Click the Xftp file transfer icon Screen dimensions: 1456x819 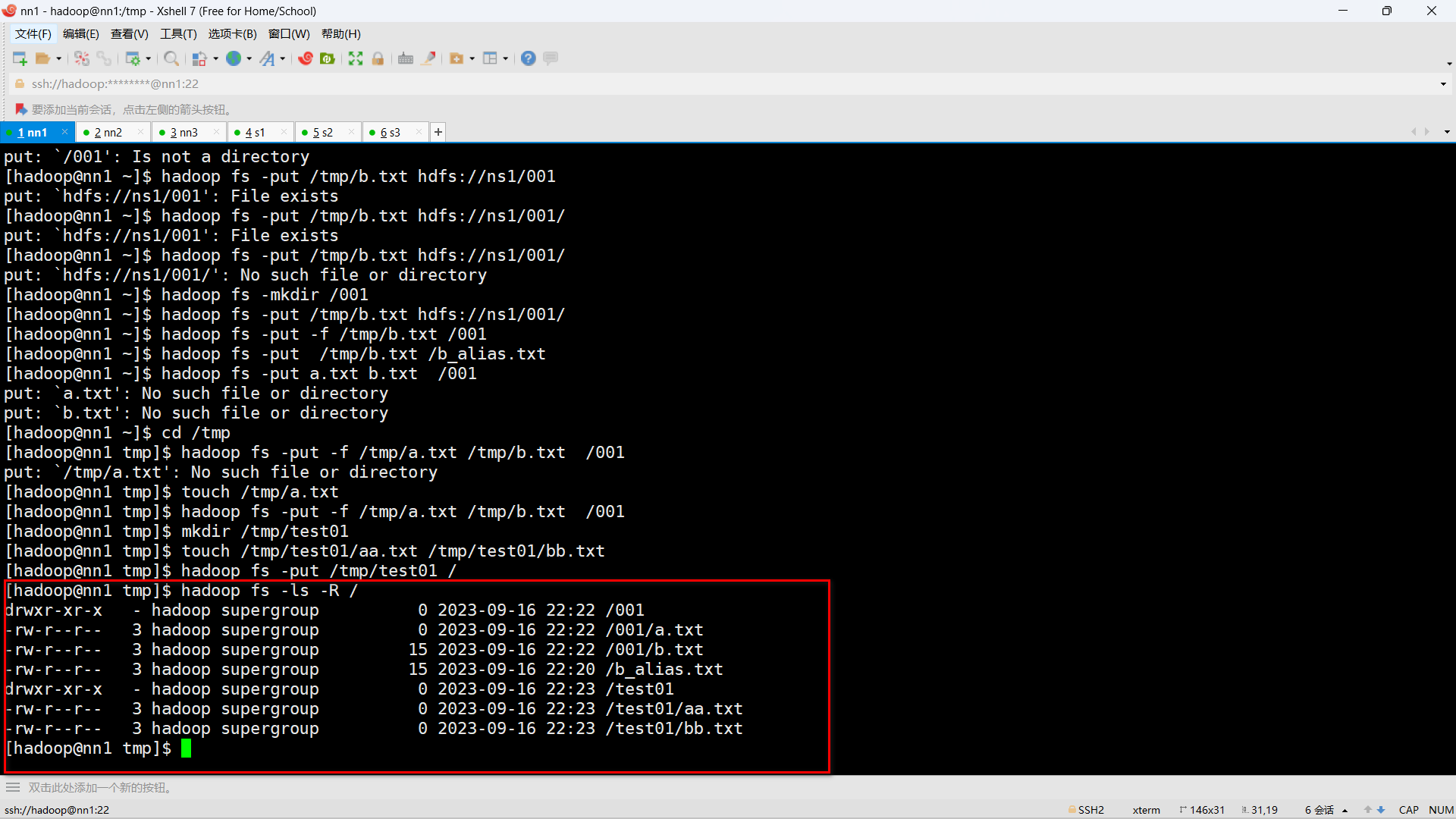point(328,58)
